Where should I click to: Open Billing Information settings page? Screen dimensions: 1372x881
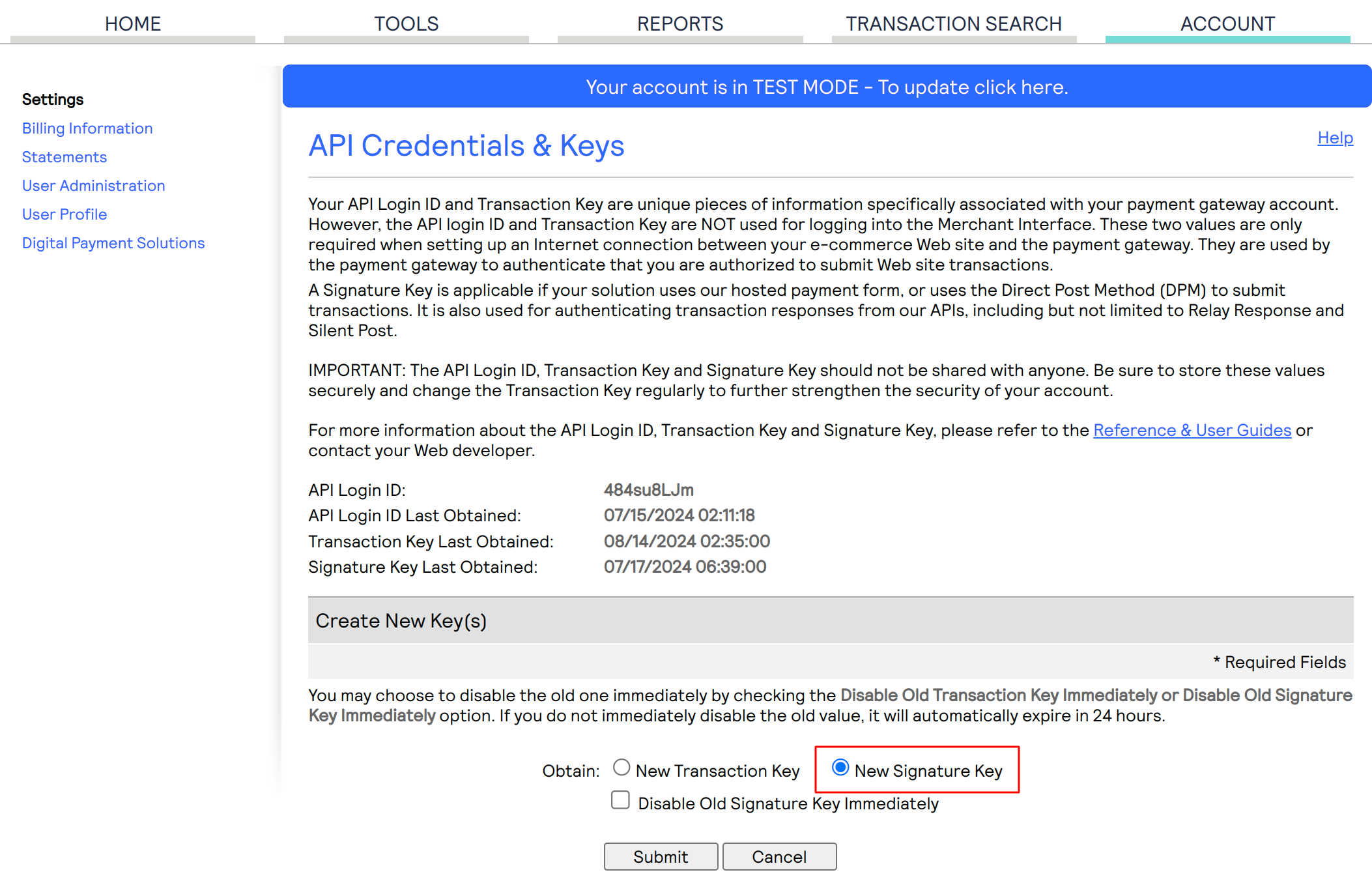[x=87, y=129]
